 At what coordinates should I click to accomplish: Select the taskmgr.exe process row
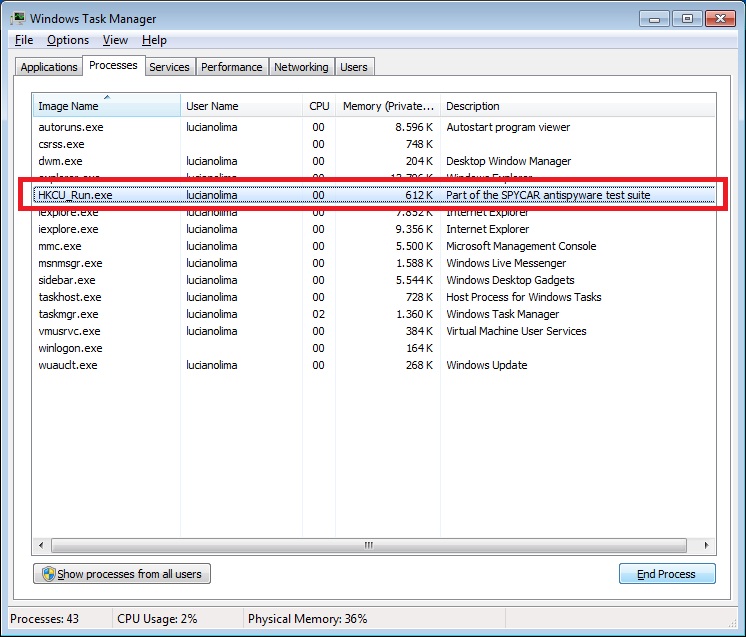(374, 314)
